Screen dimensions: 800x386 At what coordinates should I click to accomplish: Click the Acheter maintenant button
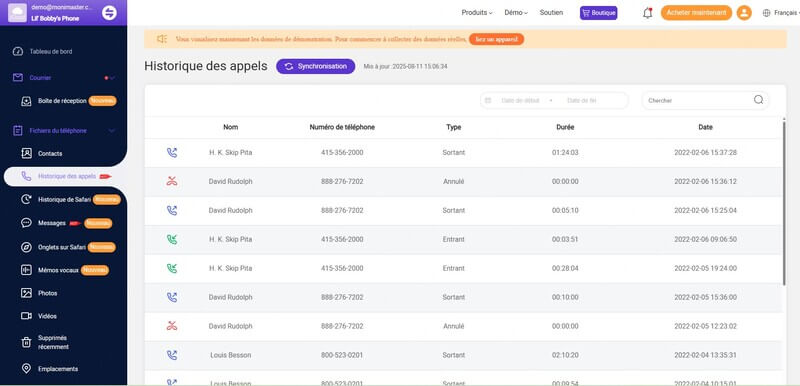click(696, 13)
